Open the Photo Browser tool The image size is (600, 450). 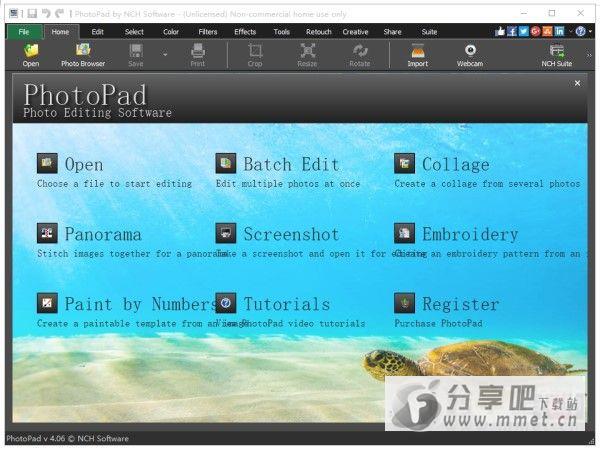click(x=83, y=55)
